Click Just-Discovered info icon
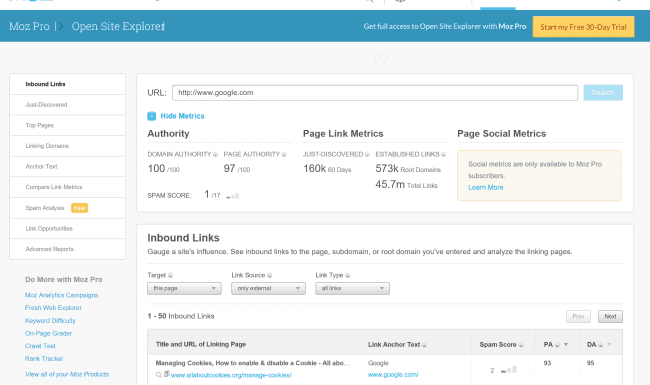650x385 pixels. click(367, 155)
